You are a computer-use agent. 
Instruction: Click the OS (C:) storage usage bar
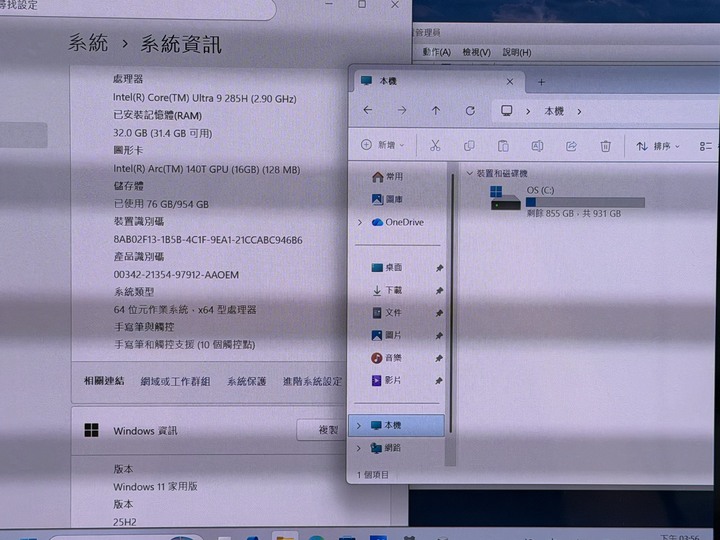[x=585, y=202]
